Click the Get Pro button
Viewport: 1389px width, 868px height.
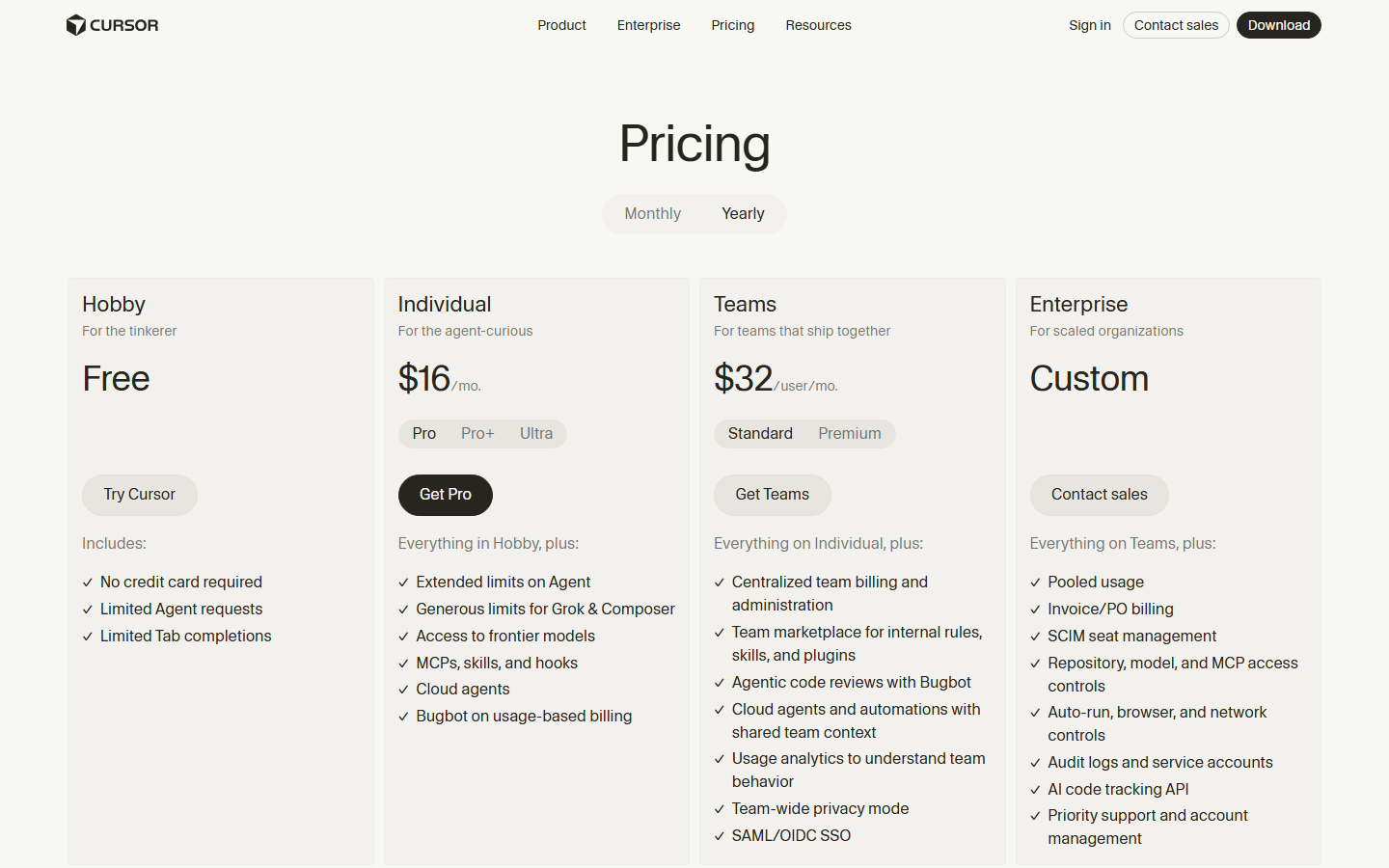(x=446, y=495)
